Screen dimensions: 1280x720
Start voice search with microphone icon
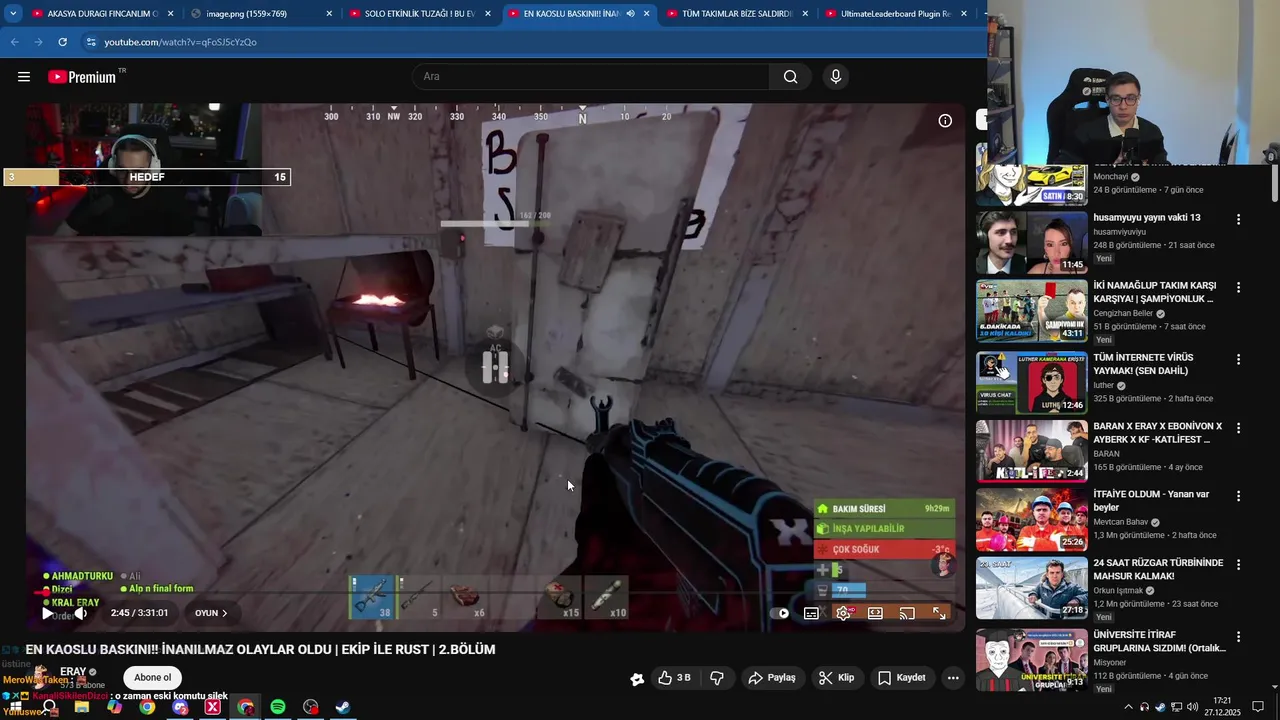(x=836, y=77)
